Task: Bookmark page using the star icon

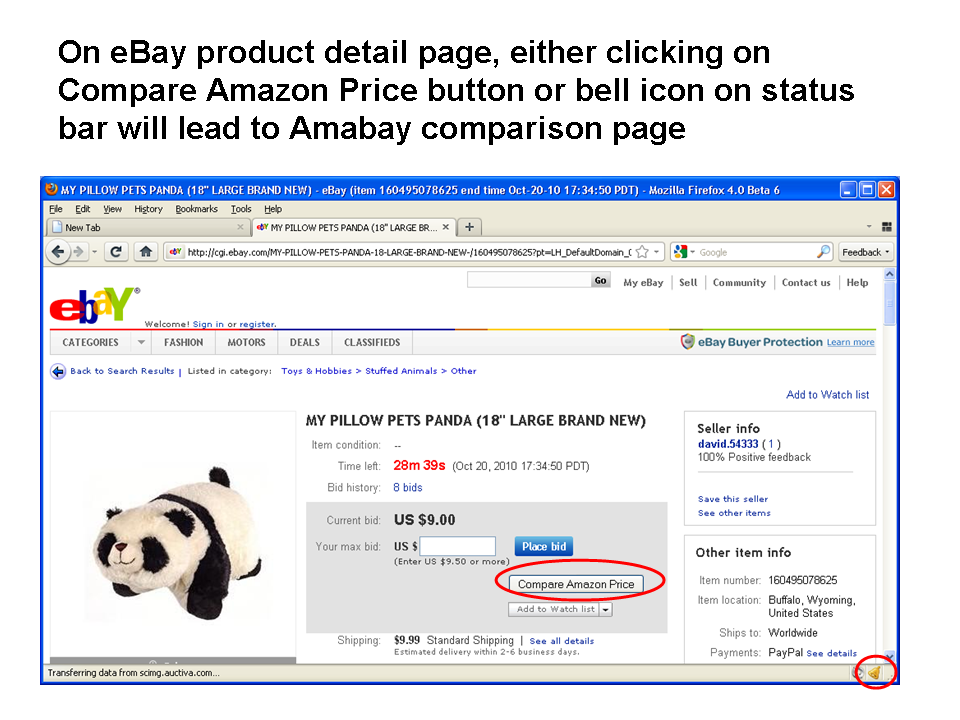Action: click(x=642, y=252)
